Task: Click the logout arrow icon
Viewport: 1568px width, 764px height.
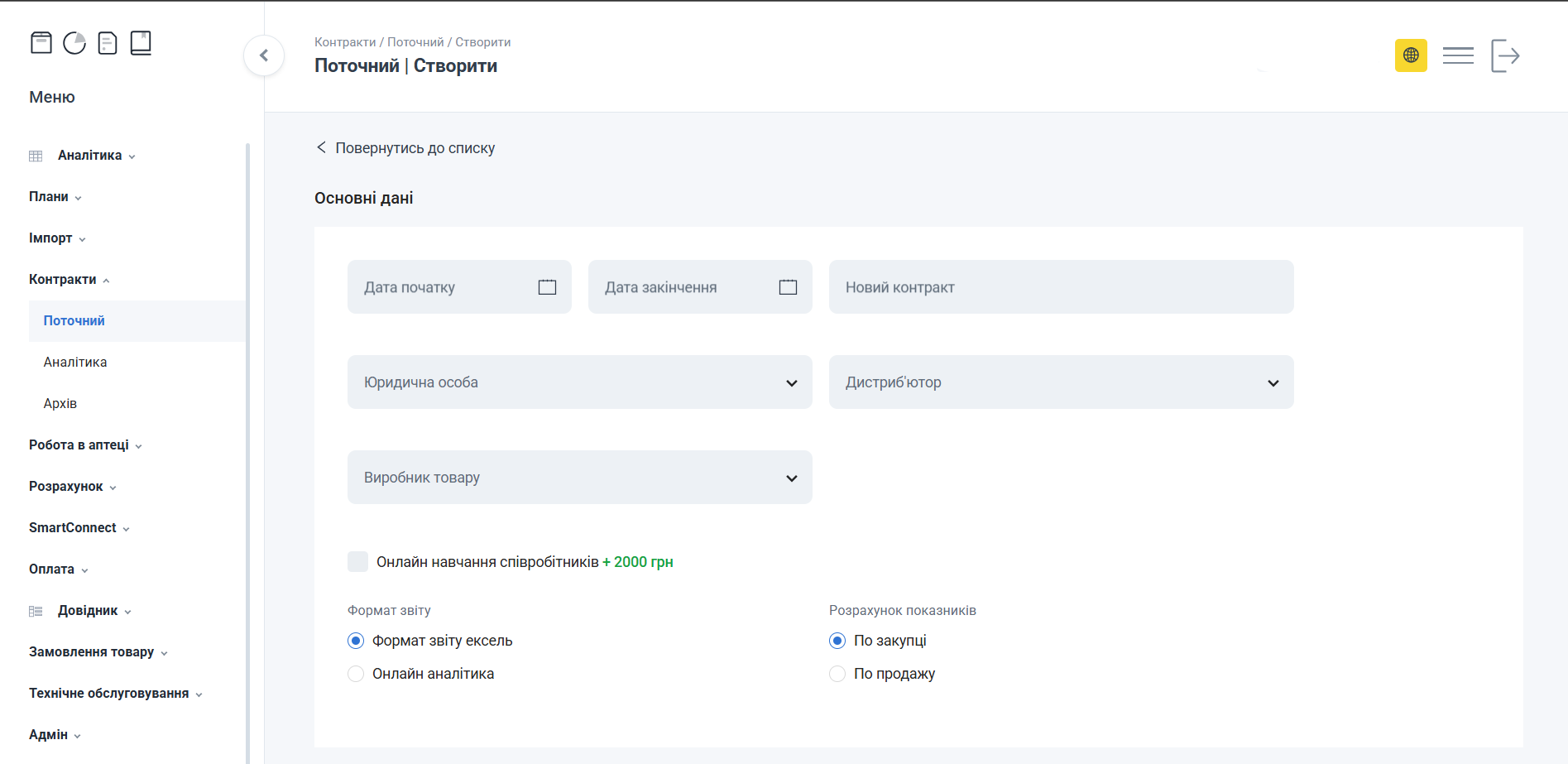Action: point(1505,55)
